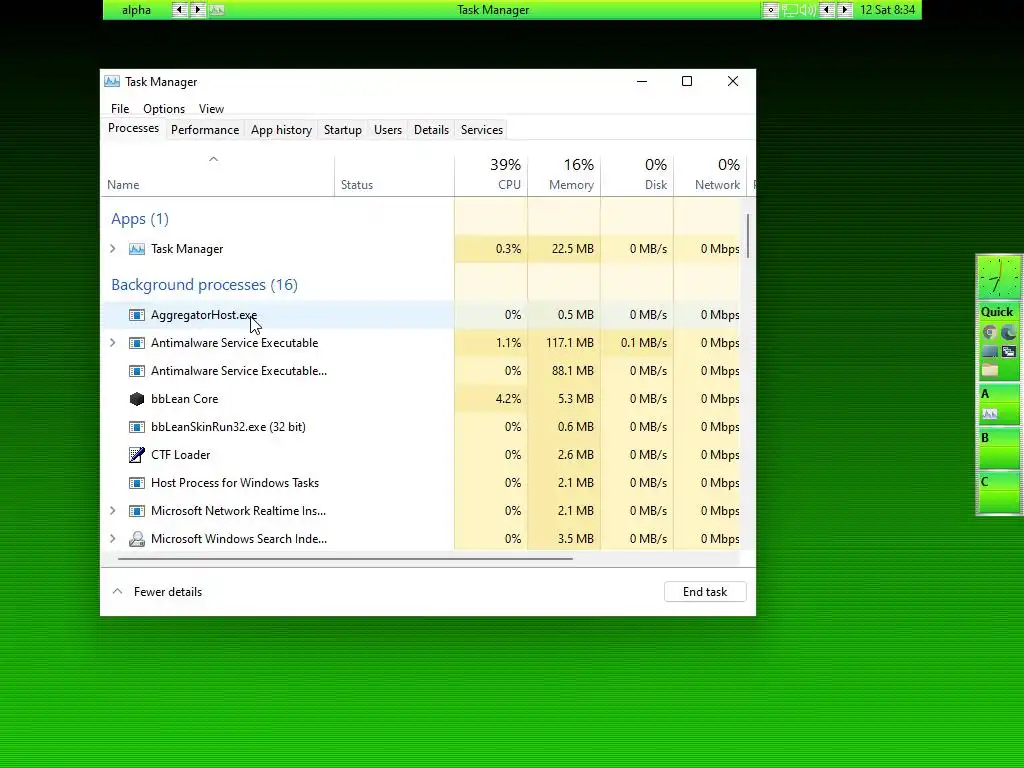Click the Chrome icon in Quick panel
1024x768 pixels.
pyautogui.click(x=989, y=332)
